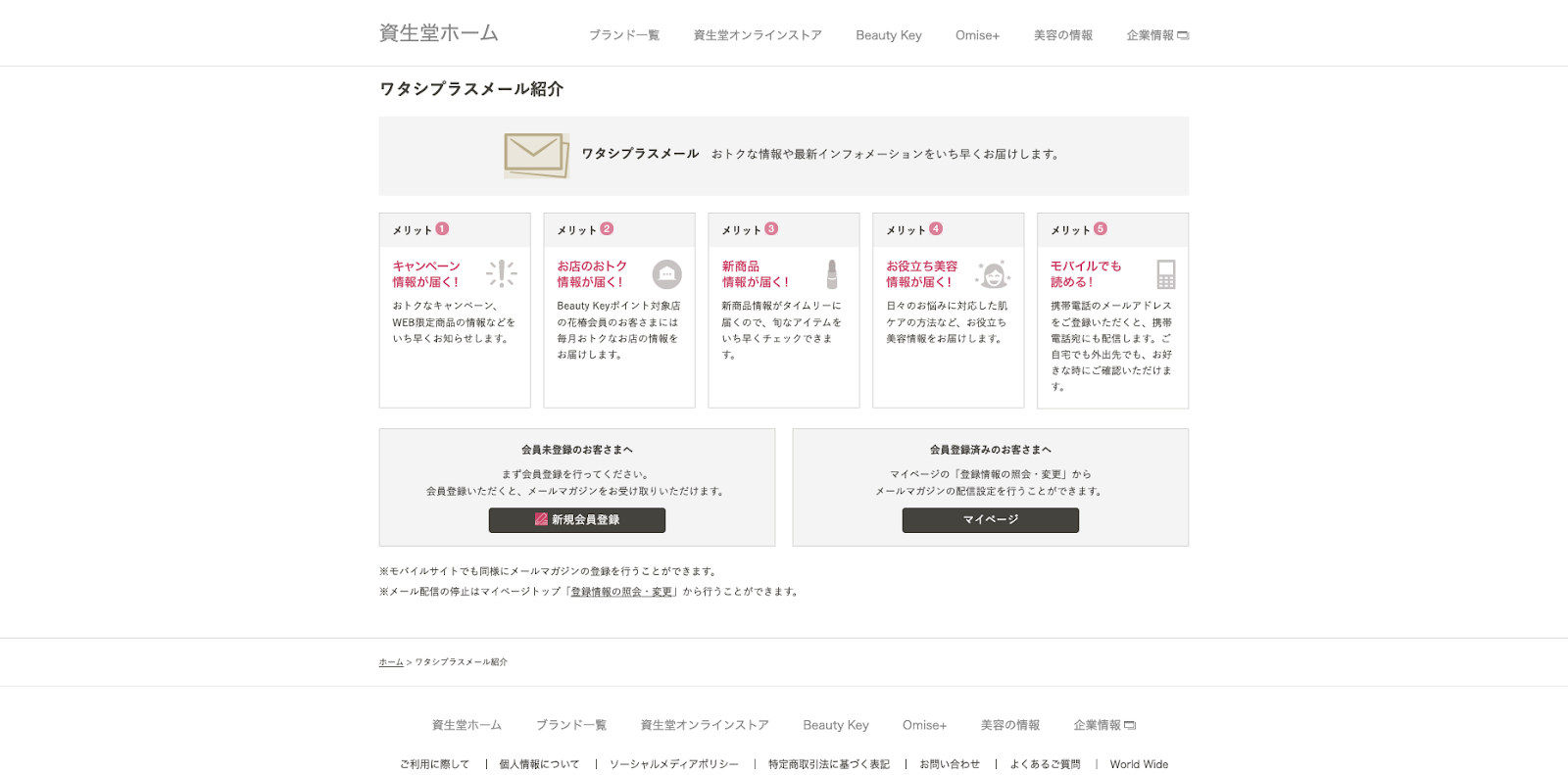
Task: Open 美容の情報 in the top navigation
Action: (1062, 35)
